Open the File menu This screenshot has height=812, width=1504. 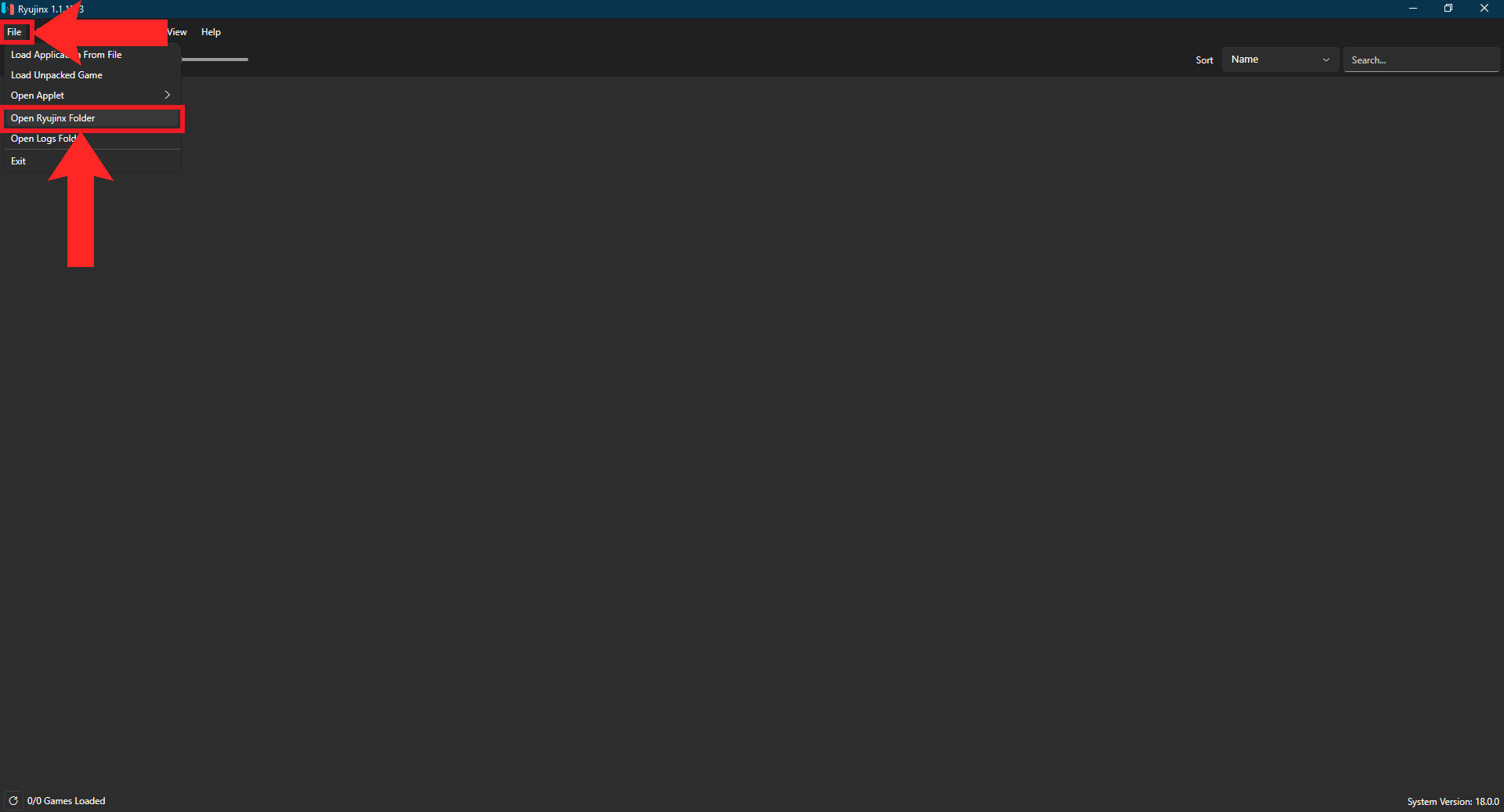click(15, 32)
